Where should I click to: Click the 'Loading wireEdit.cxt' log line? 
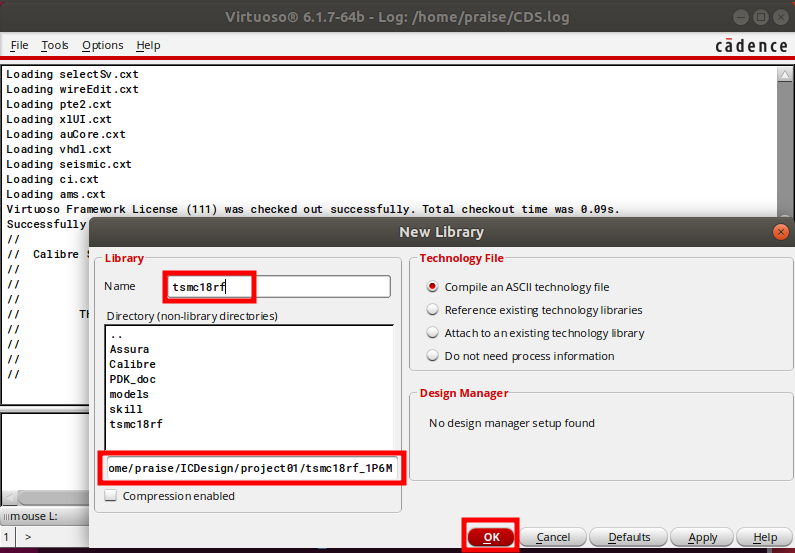coord(72,89)
